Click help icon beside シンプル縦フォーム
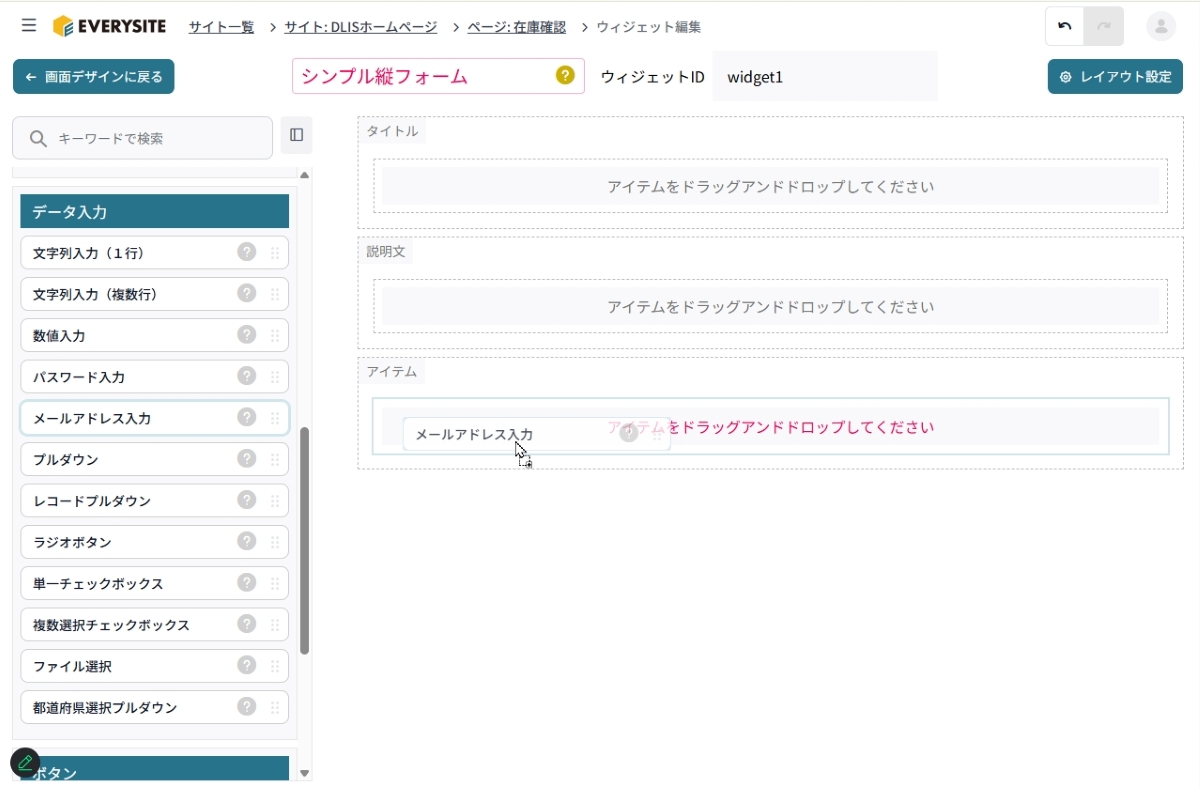 pyautogui.click(x=565, y=75)
